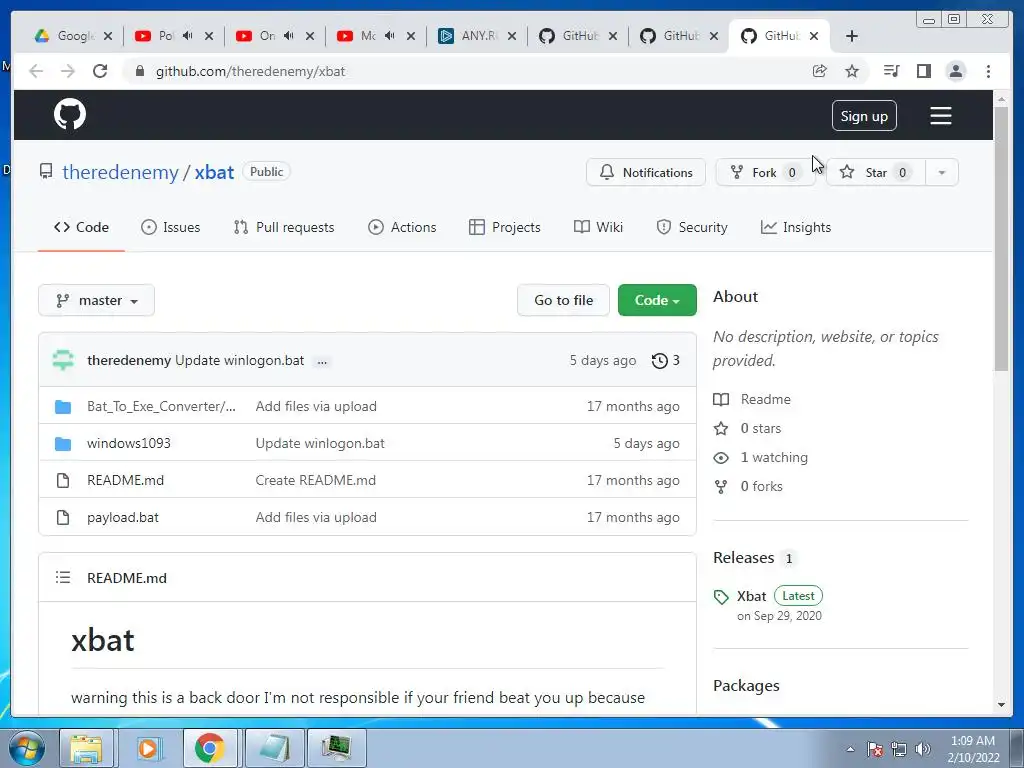Viewport: 1024px width, 768px height.
Task: Open the Chrome side panel icon
Action: [923, 71]
